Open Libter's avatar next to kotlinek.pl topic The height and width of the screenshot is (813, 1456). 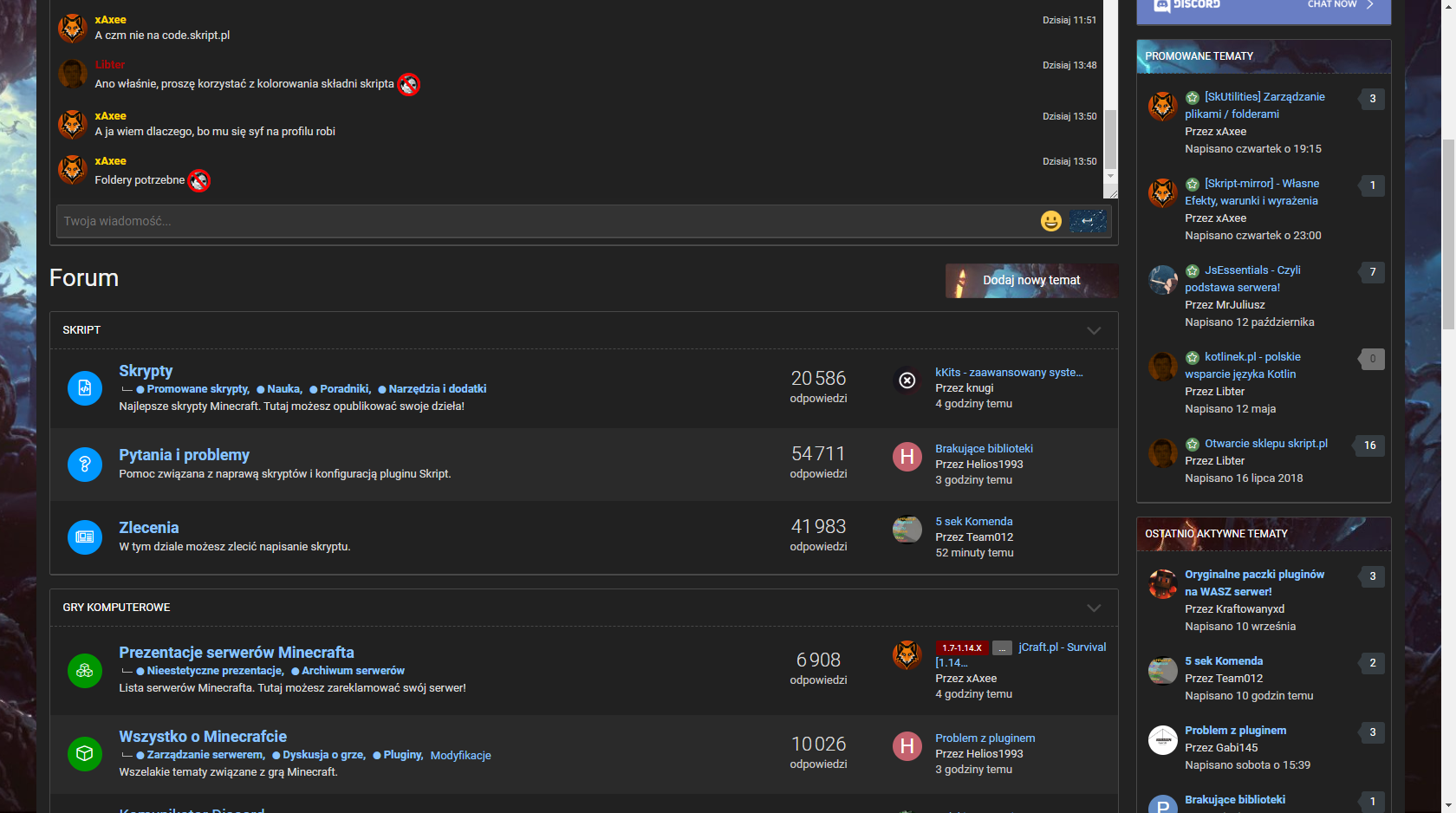(x=1163, y=366)
